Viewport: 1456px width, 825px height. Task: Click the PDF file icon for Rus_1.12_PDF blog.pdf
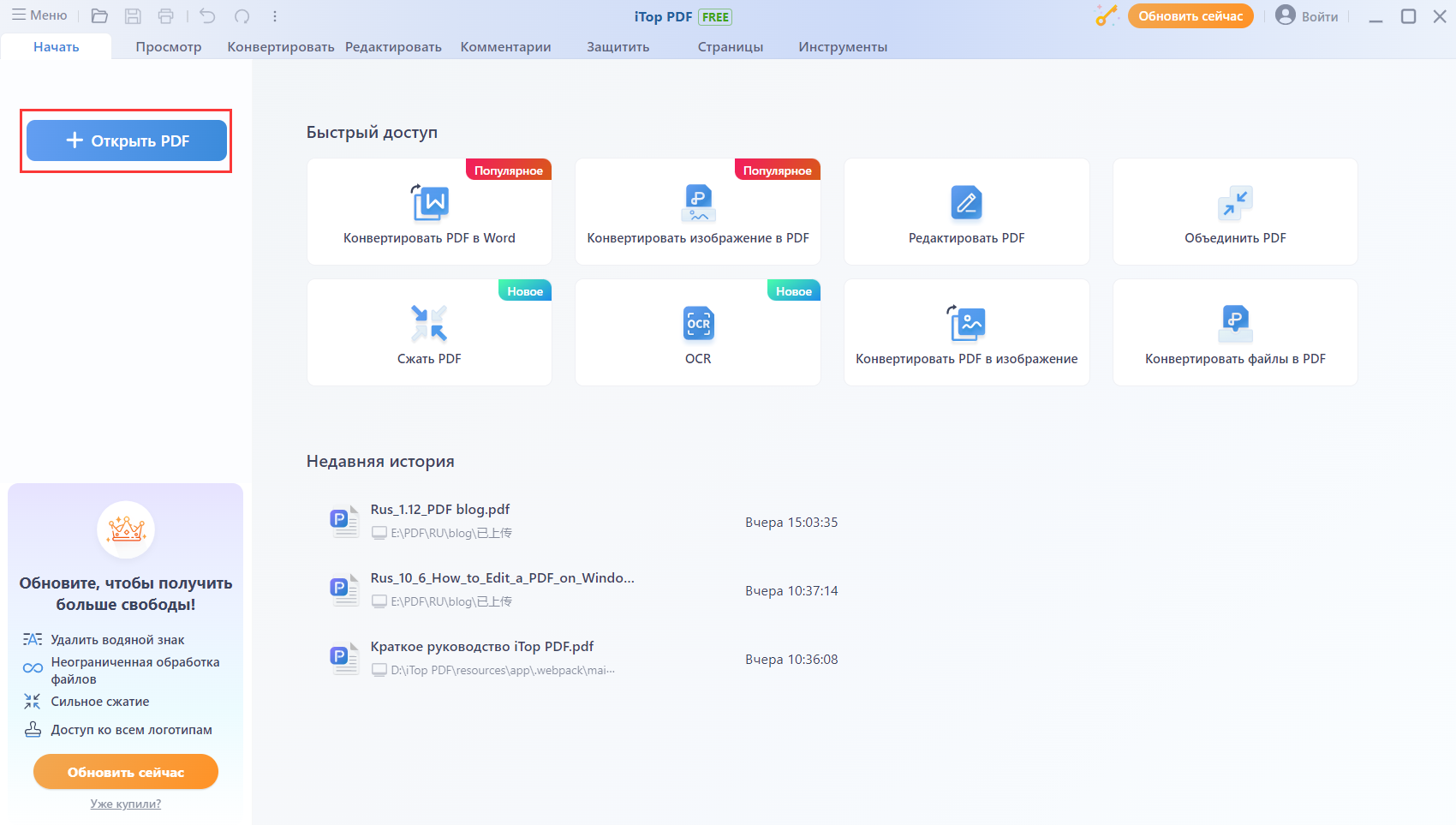coord(344,522)
